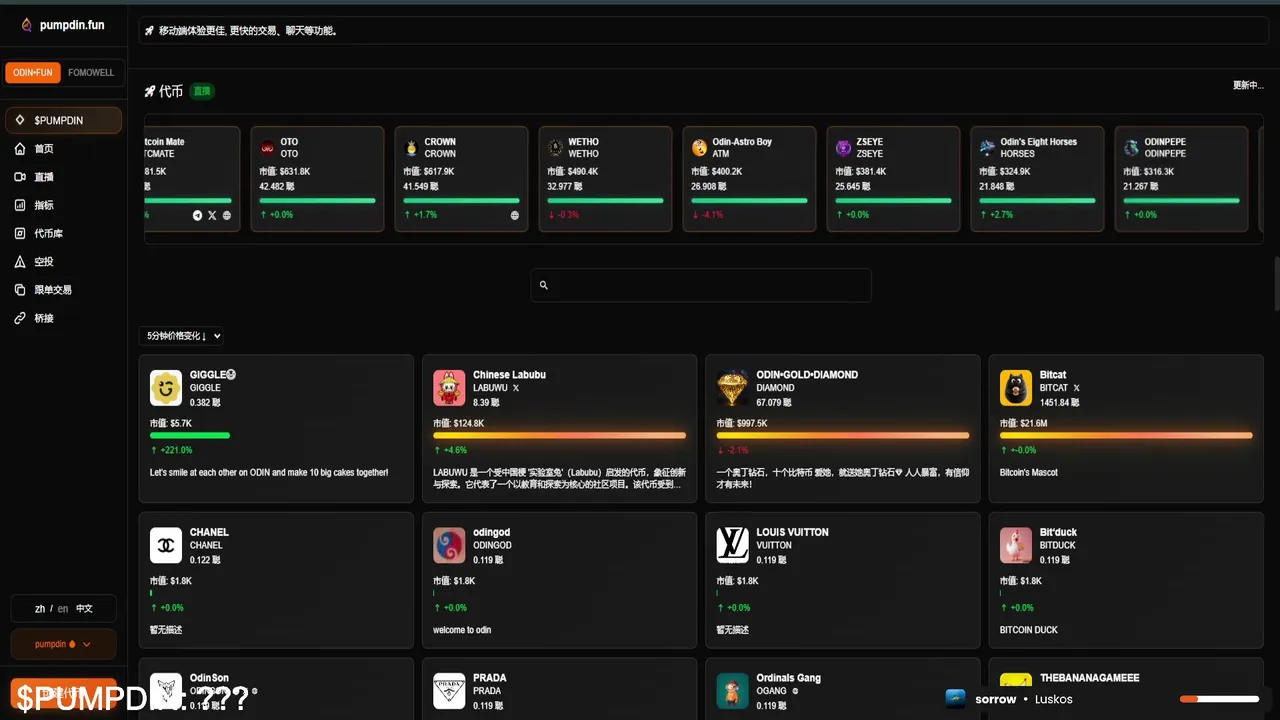The width and height of the screenshot is (1280, 720).
Task: Click the Ordinals Gang token logo
Action: (733, 691)
